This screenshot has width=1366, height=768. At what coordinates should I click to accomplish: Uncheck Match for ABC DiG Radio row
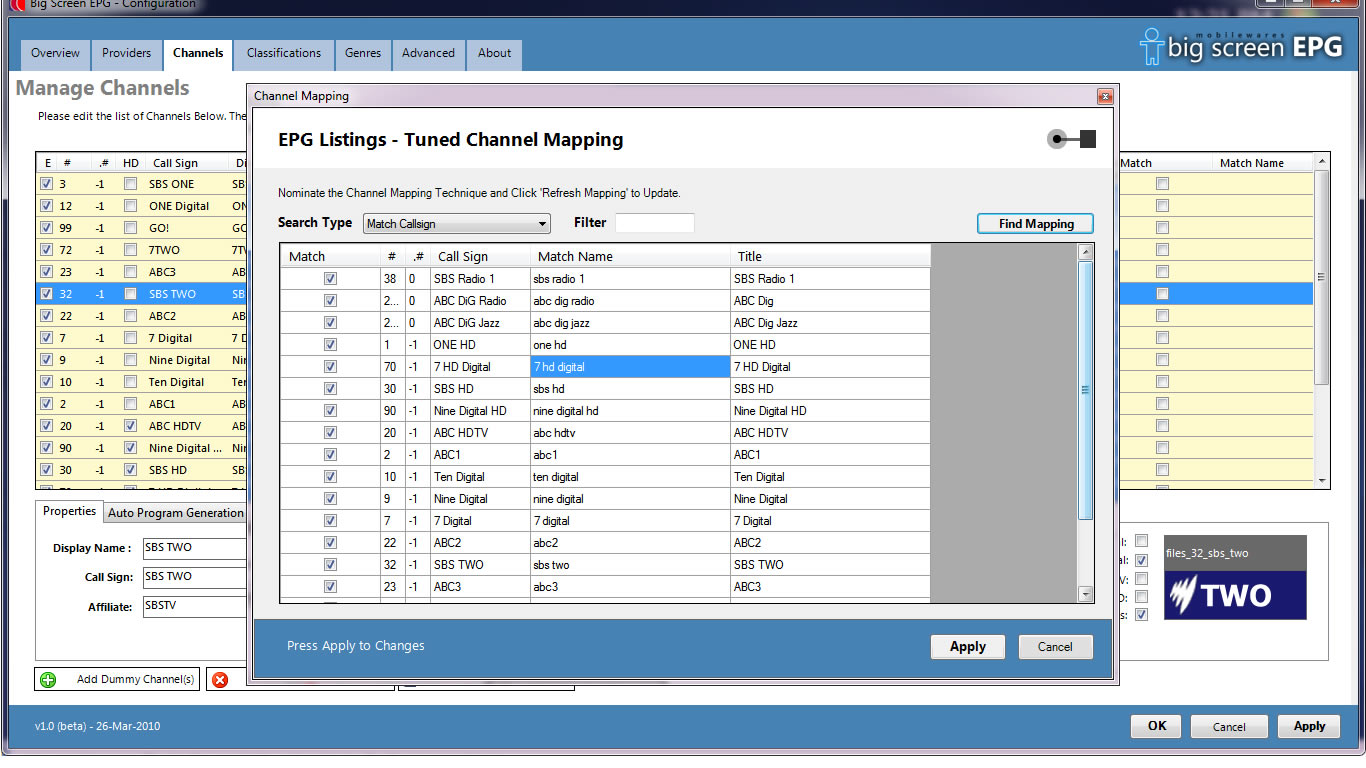330,301
